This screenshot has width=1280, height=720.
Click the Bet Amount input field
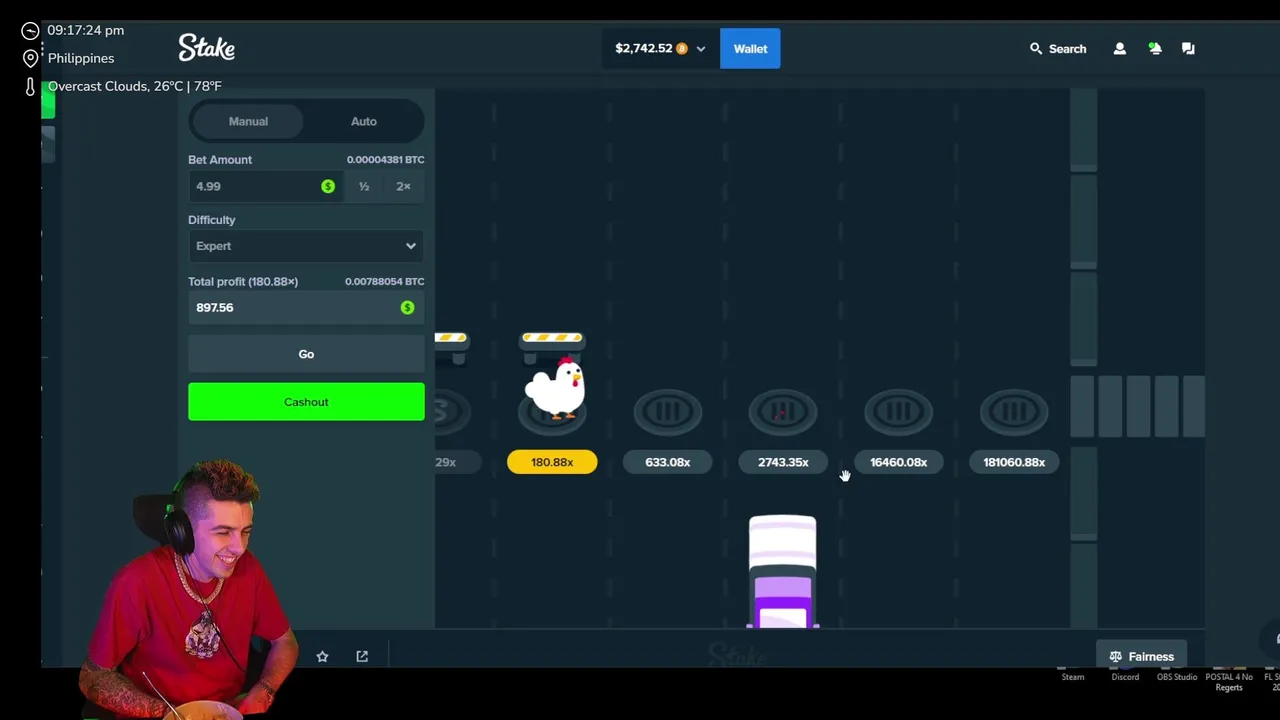click(x=266, y=186)
